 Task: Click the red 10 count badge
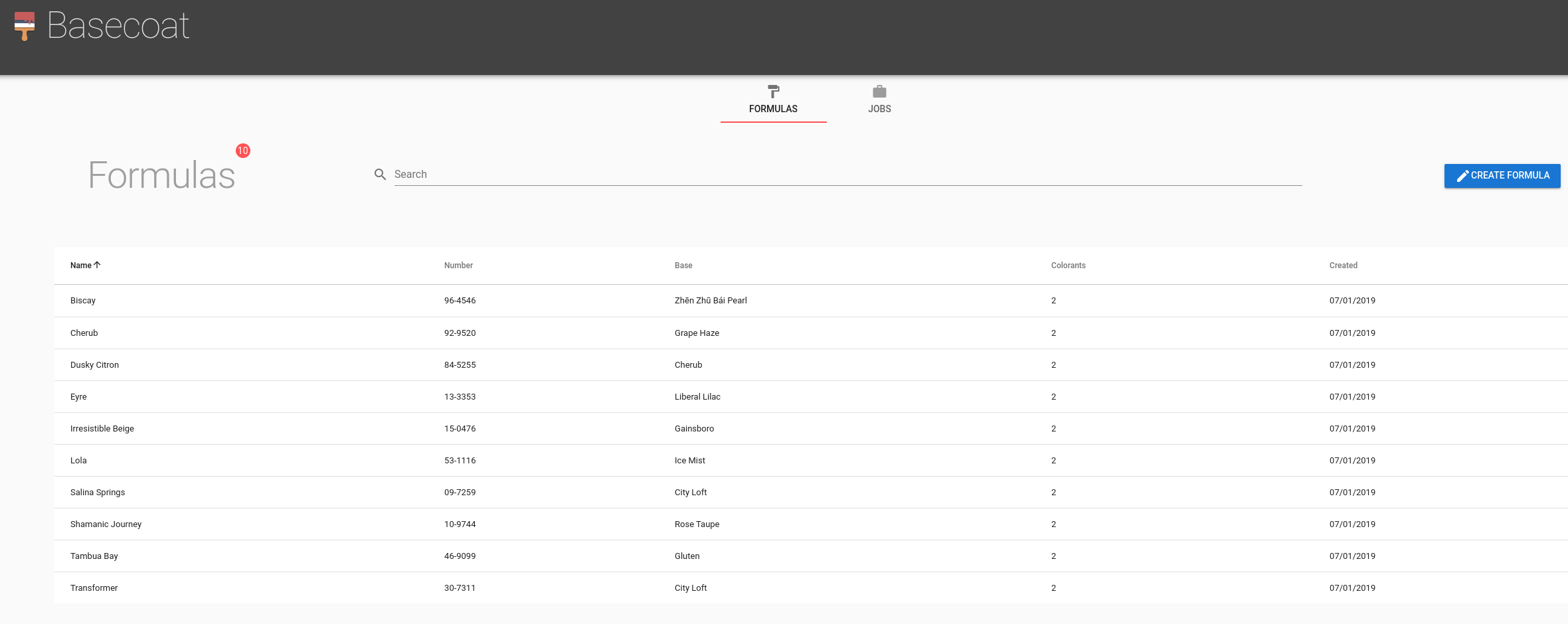pos(243,151)
